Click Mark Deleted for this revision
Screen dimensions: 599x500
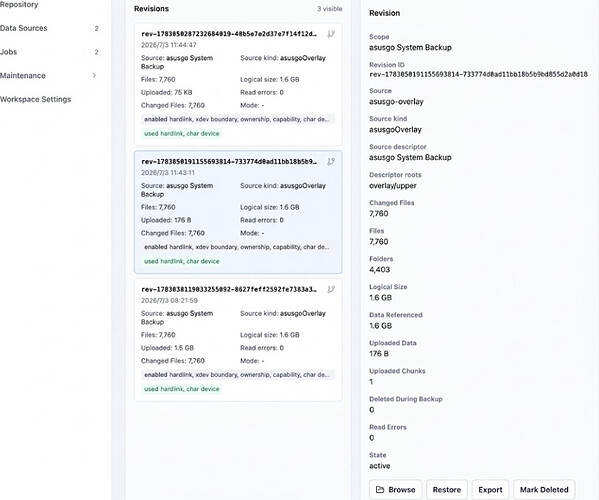click(544, 490)
